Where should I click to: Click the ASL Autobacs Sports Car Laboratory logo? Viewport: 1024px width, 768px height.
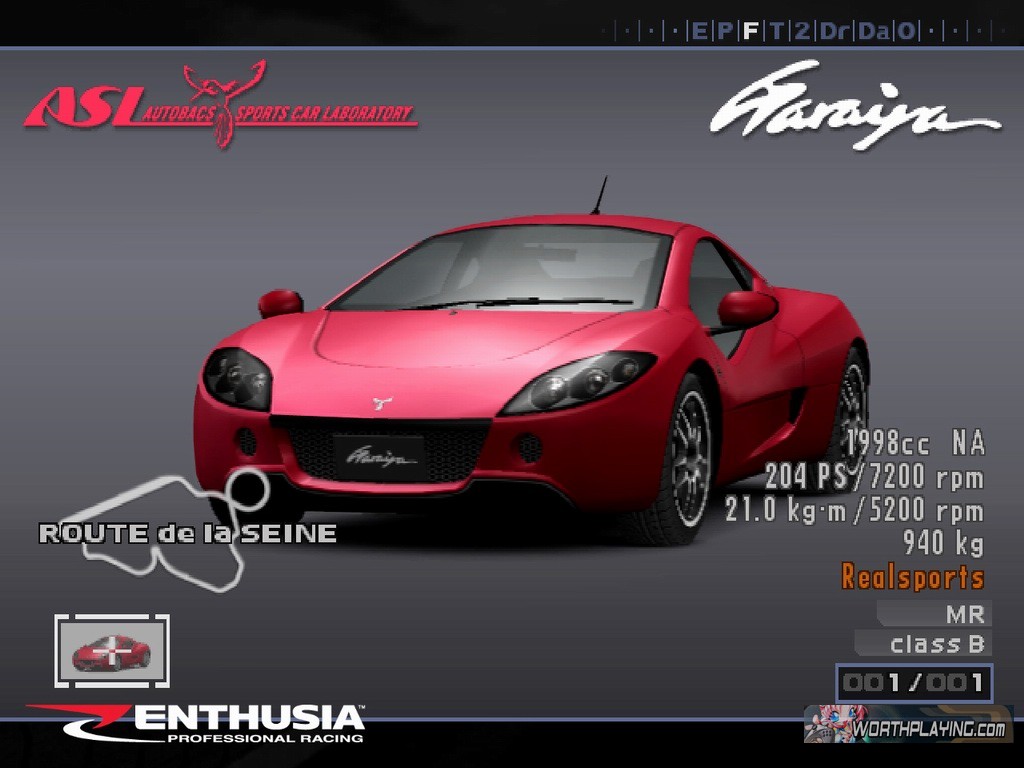click(220, 106)
